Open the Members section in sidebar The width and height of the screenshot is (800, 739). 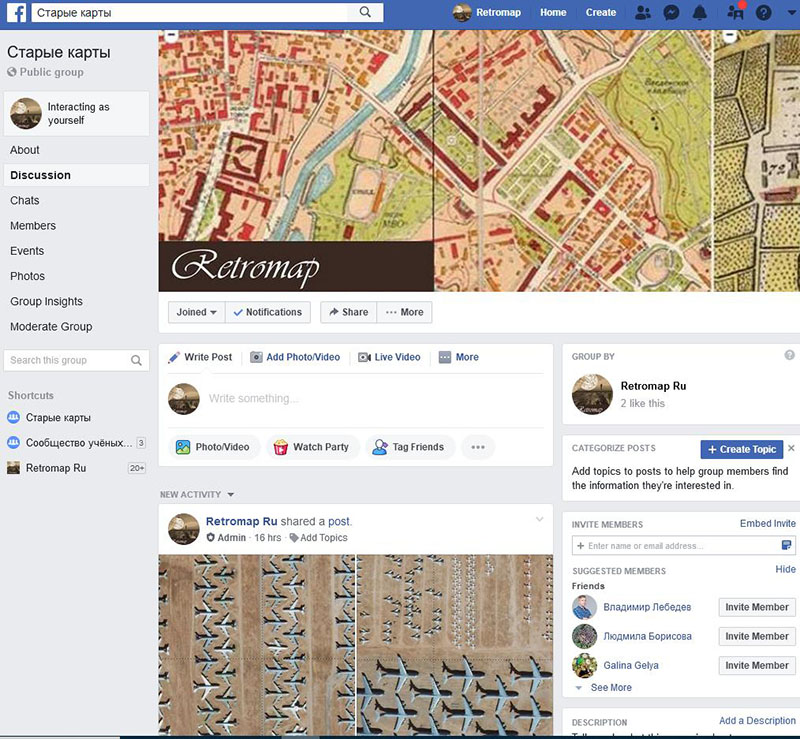(33, 226)
